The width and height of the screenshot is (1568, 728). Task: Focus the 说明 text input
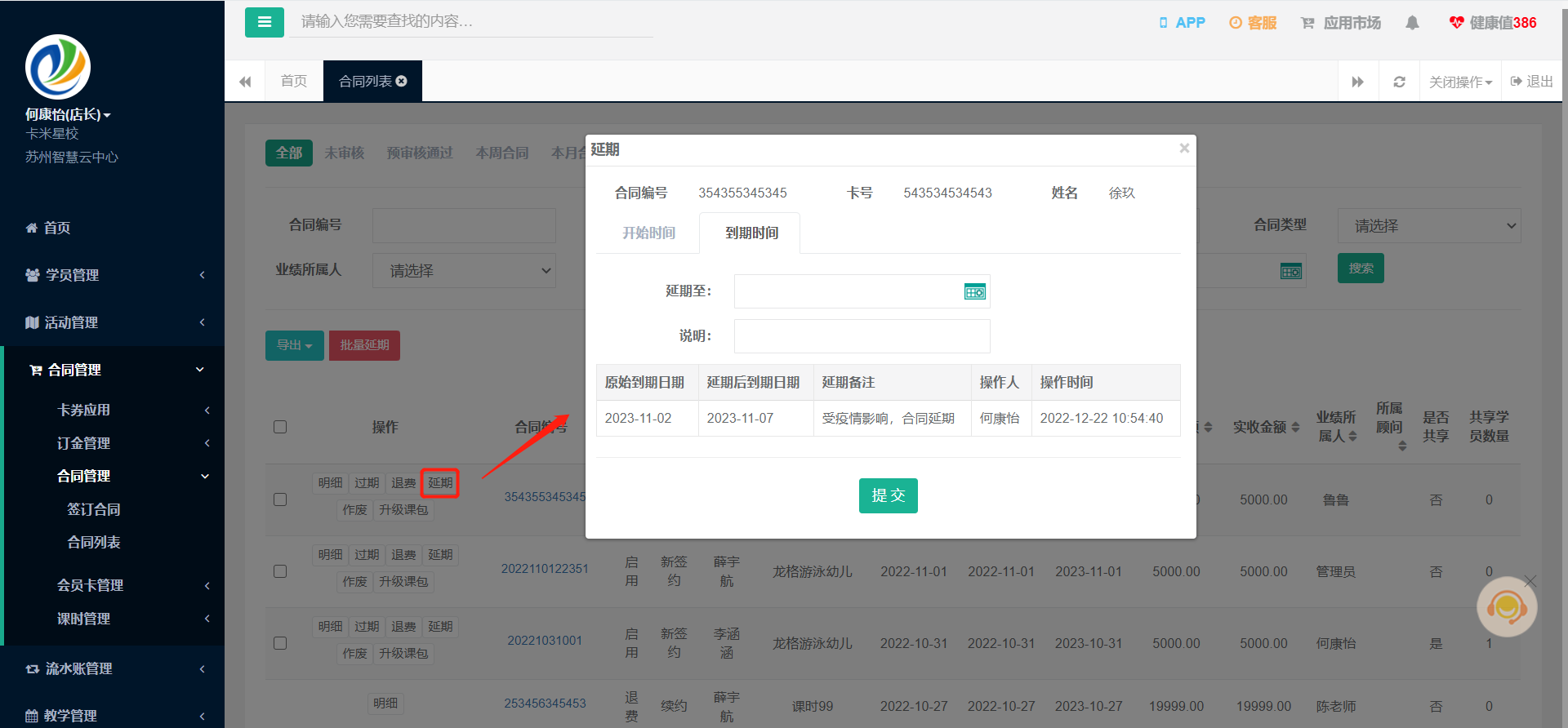pos(862,336)
